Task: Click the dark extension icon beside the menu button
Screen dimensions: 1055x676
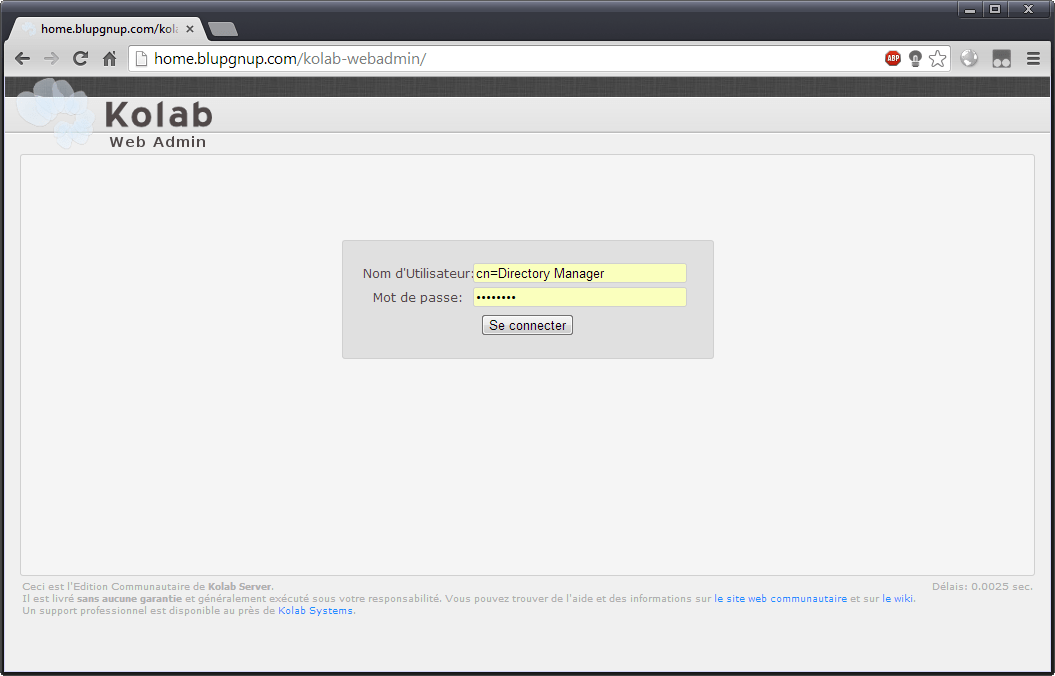Action: click(1002, 59)
